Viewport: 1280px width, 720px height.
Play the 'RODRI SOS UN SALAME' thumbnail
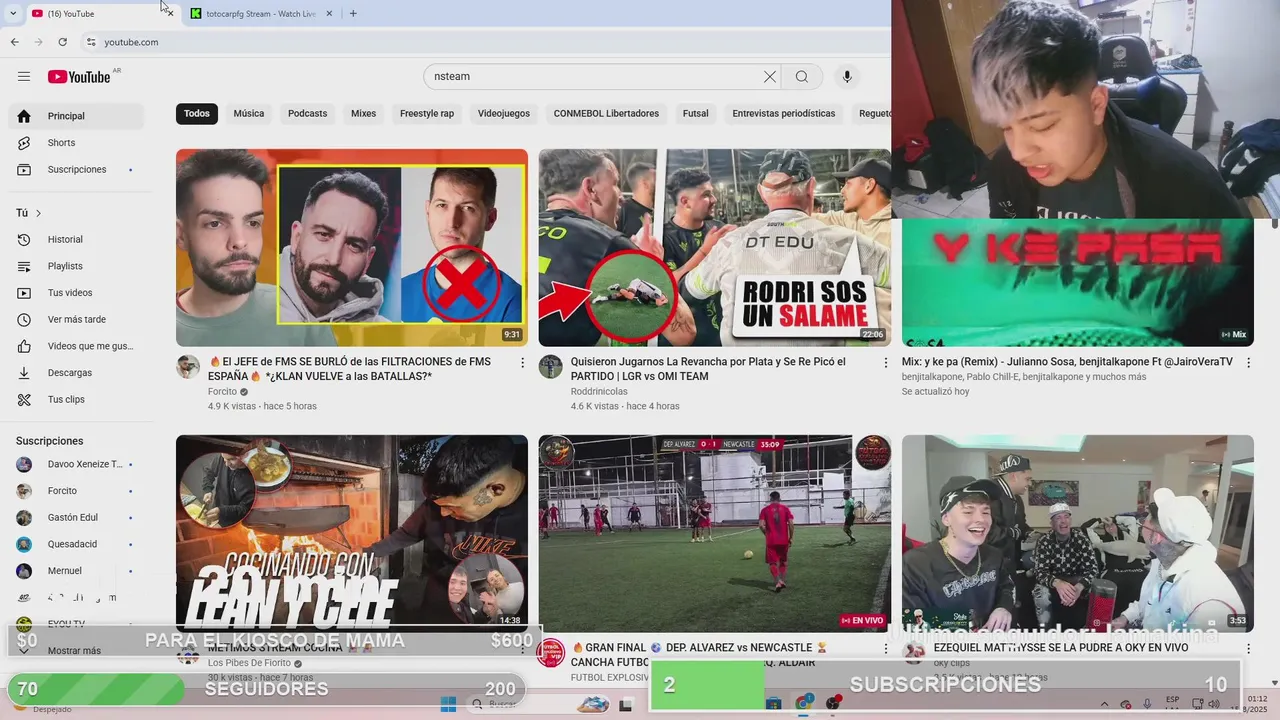pyautogui.click(x=714, y=248)
